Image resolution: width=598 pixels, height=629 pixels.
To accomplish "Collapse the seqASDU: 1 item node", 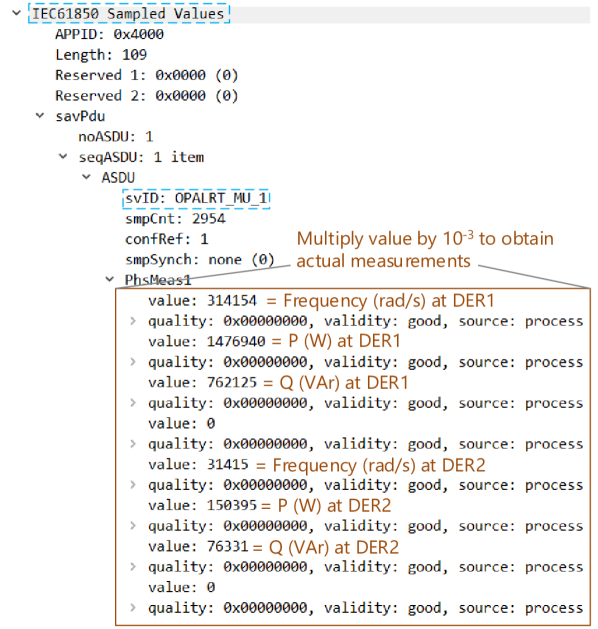I will click(63, 156).
